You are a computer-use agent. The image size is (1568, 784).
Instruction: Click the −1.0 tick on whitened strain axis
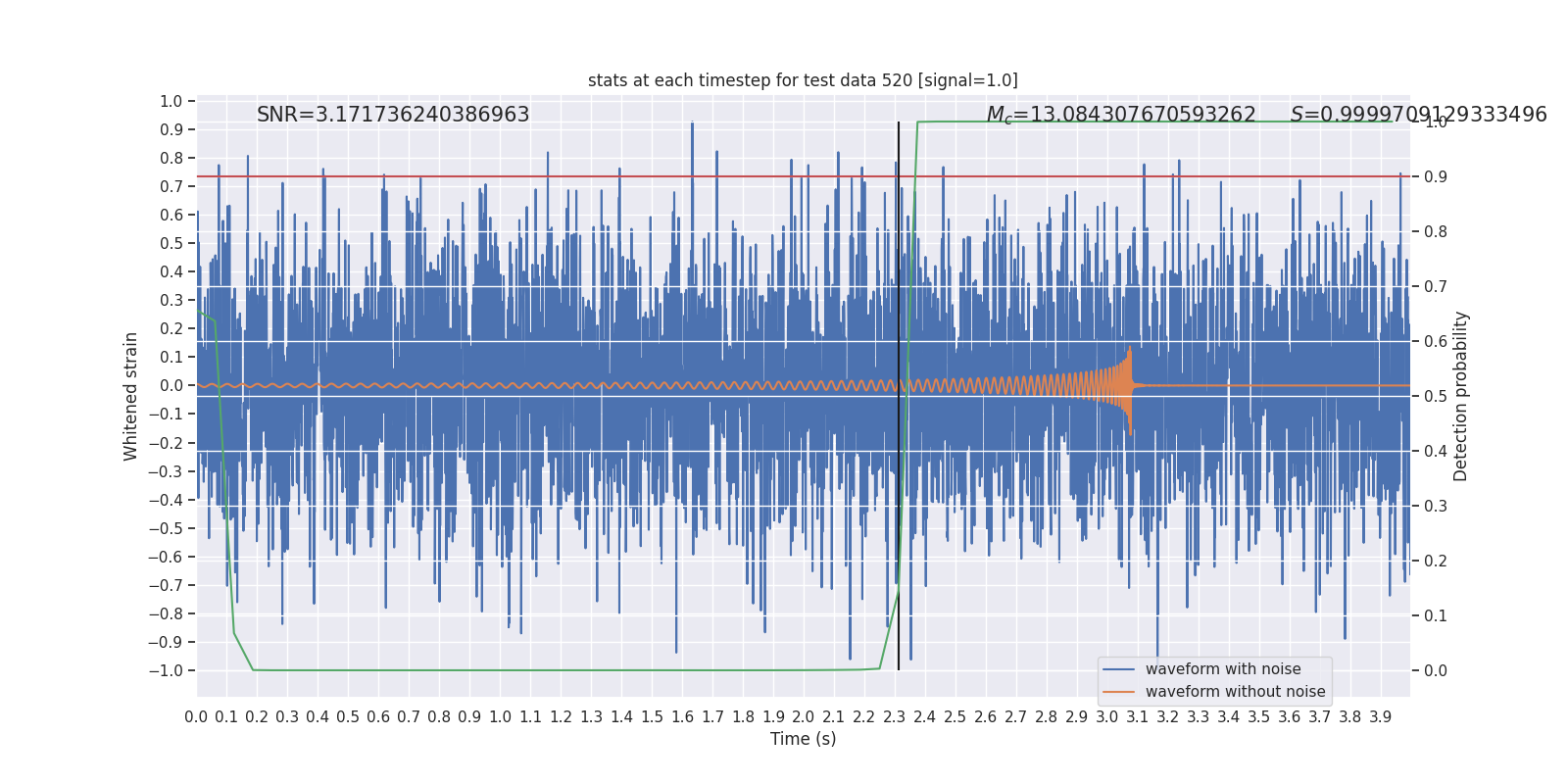point(165,671)
